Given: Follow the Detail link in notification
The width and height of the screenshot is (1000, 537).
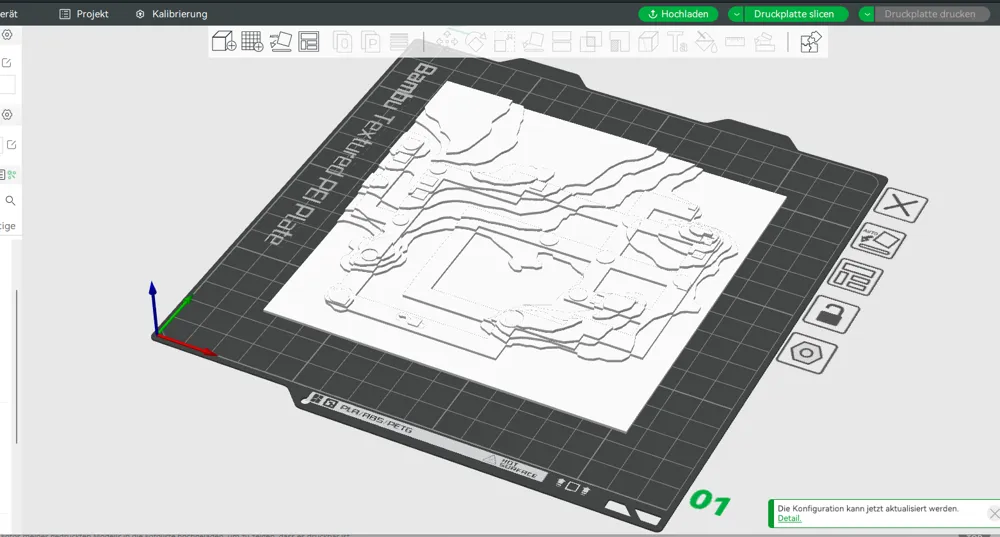Looking at the screenshot, I should coord(789,519).
